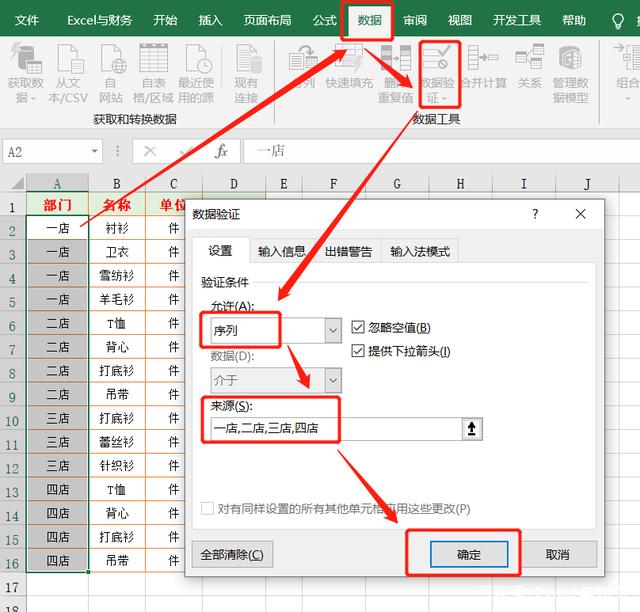Toggle the 提供下拉箭头 checkbox
This screenshot has height=612, width=640.
(360, 351)
